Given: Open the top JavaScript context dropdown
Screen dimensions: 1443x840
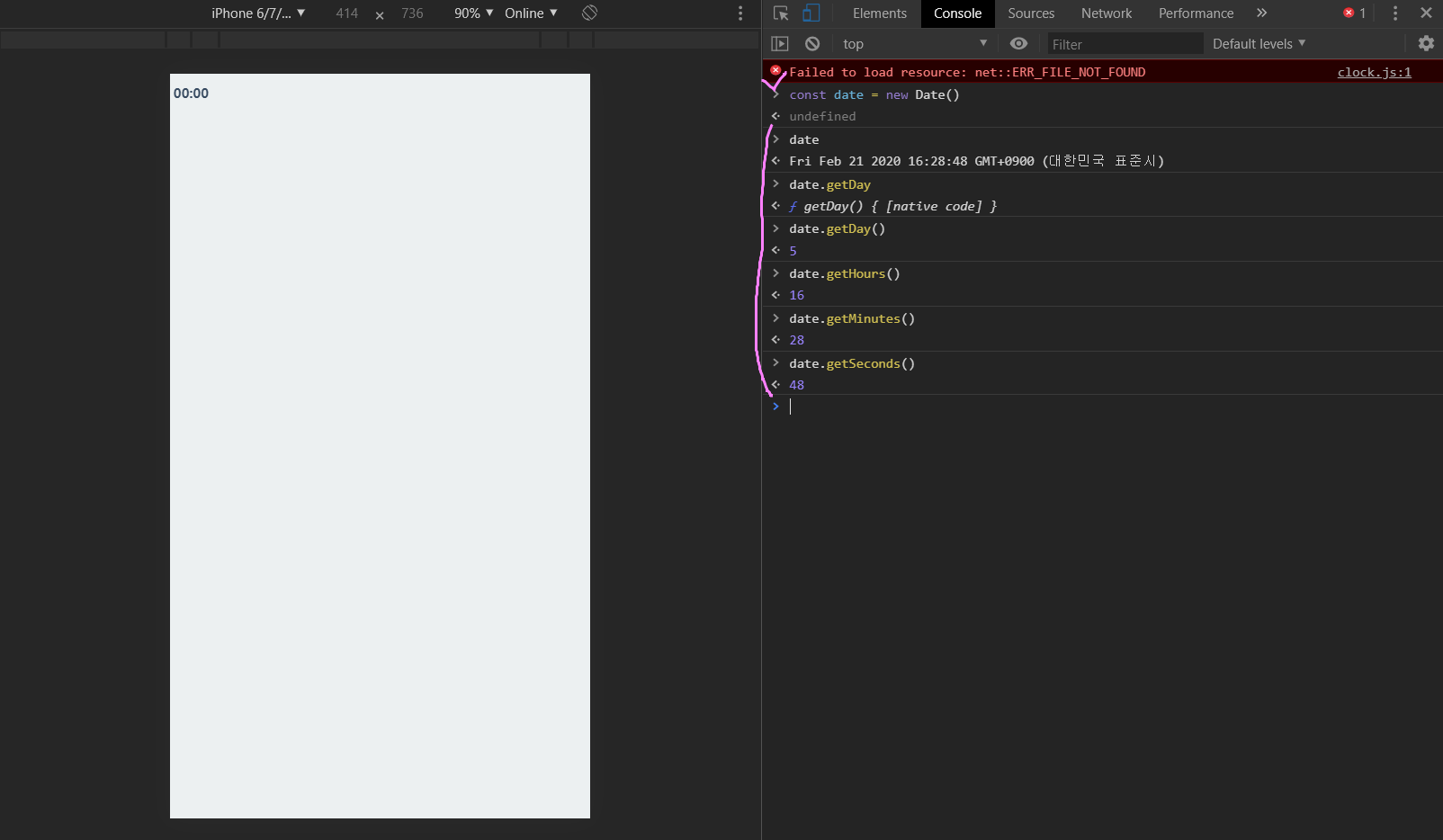Looking at the screenshot, I should (914, 44).
